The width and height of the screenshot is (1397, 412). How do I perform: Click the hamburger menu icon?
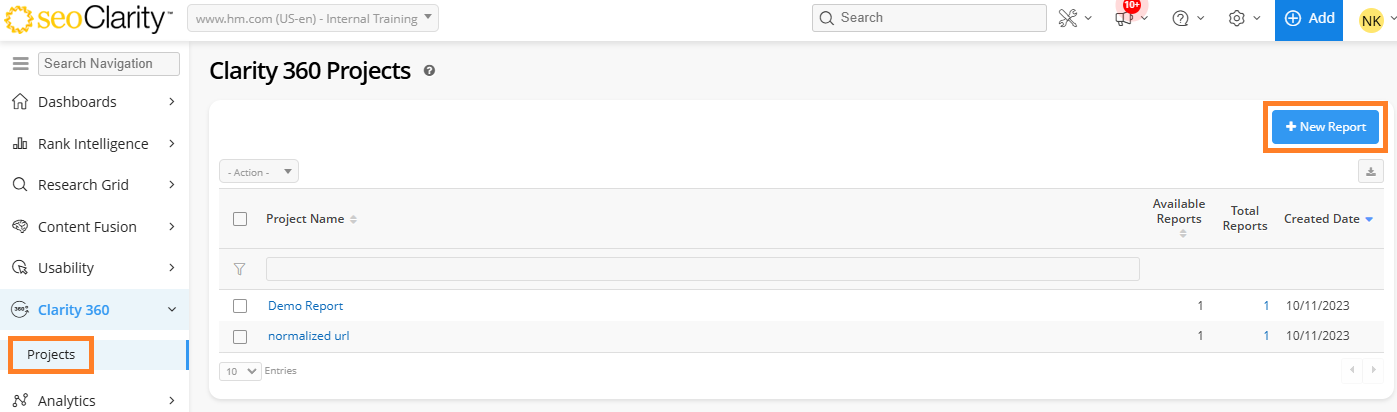(x=20, y=63)
